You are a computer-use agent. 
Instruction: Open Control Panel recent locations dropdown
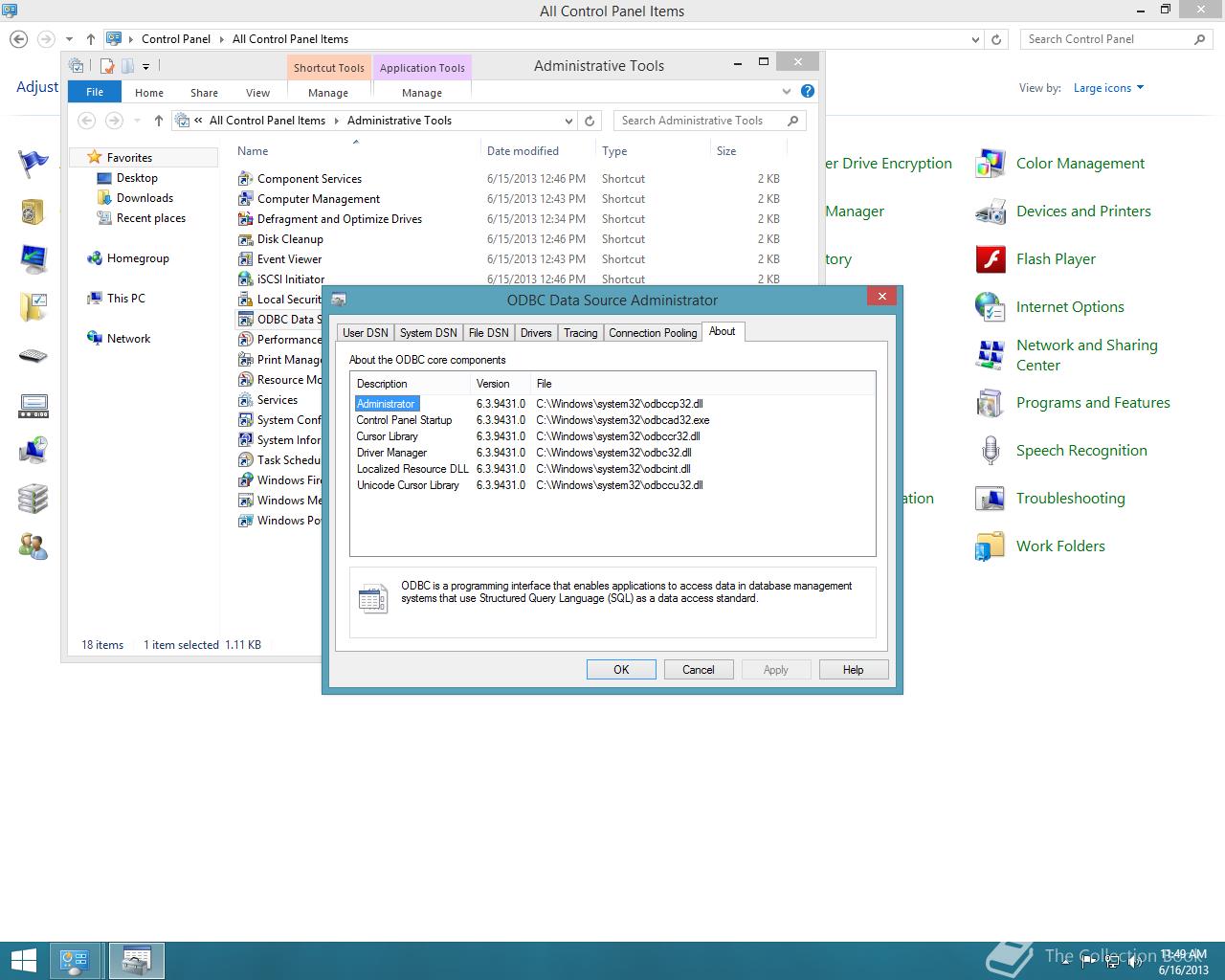[69, 40]
